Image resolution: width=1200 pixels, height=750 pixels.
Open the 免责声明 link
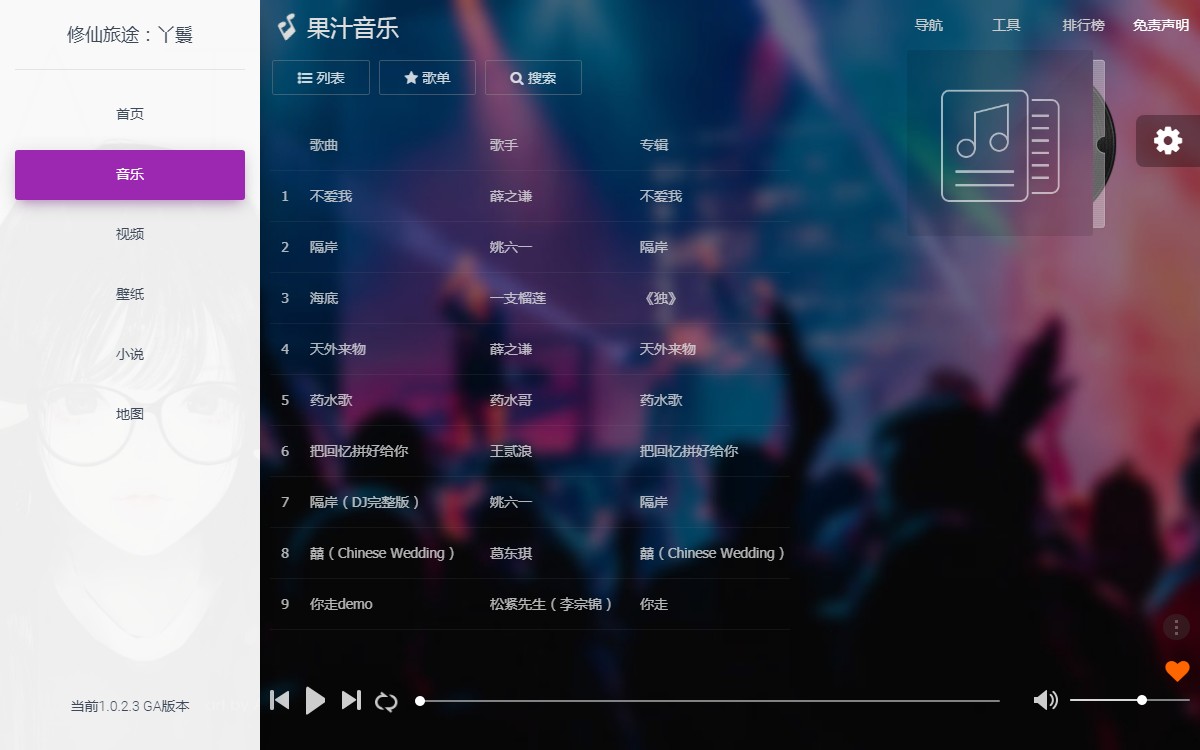click(x=1161, y=25)
